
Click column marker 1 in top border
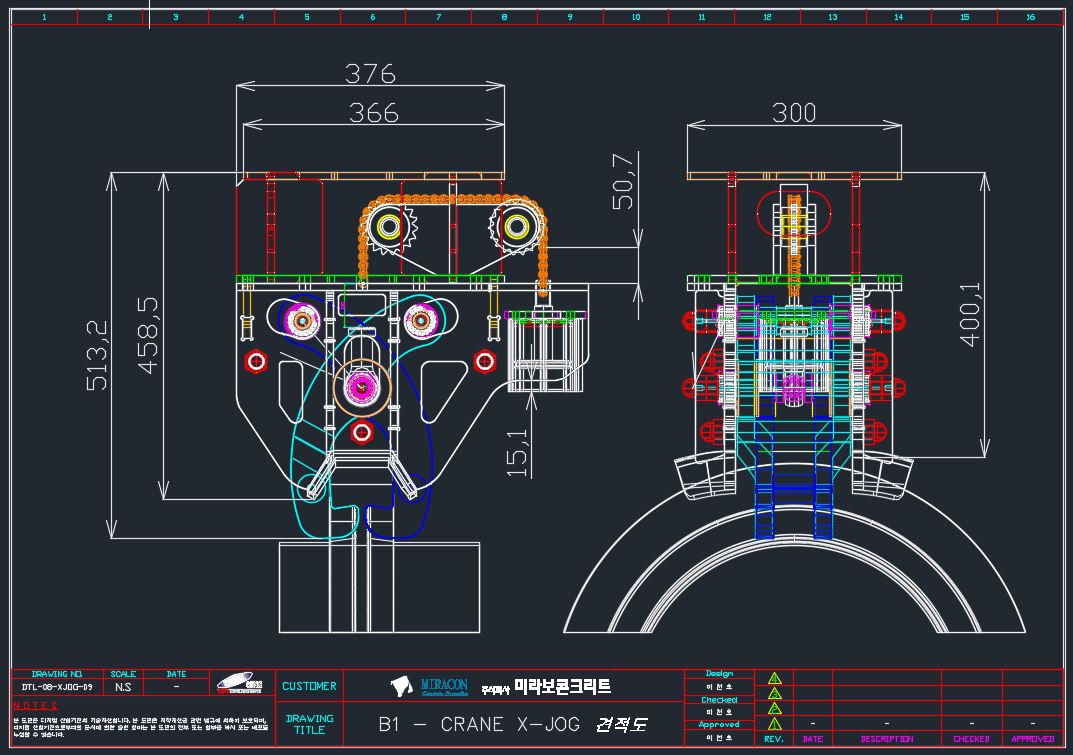(44, 17)
